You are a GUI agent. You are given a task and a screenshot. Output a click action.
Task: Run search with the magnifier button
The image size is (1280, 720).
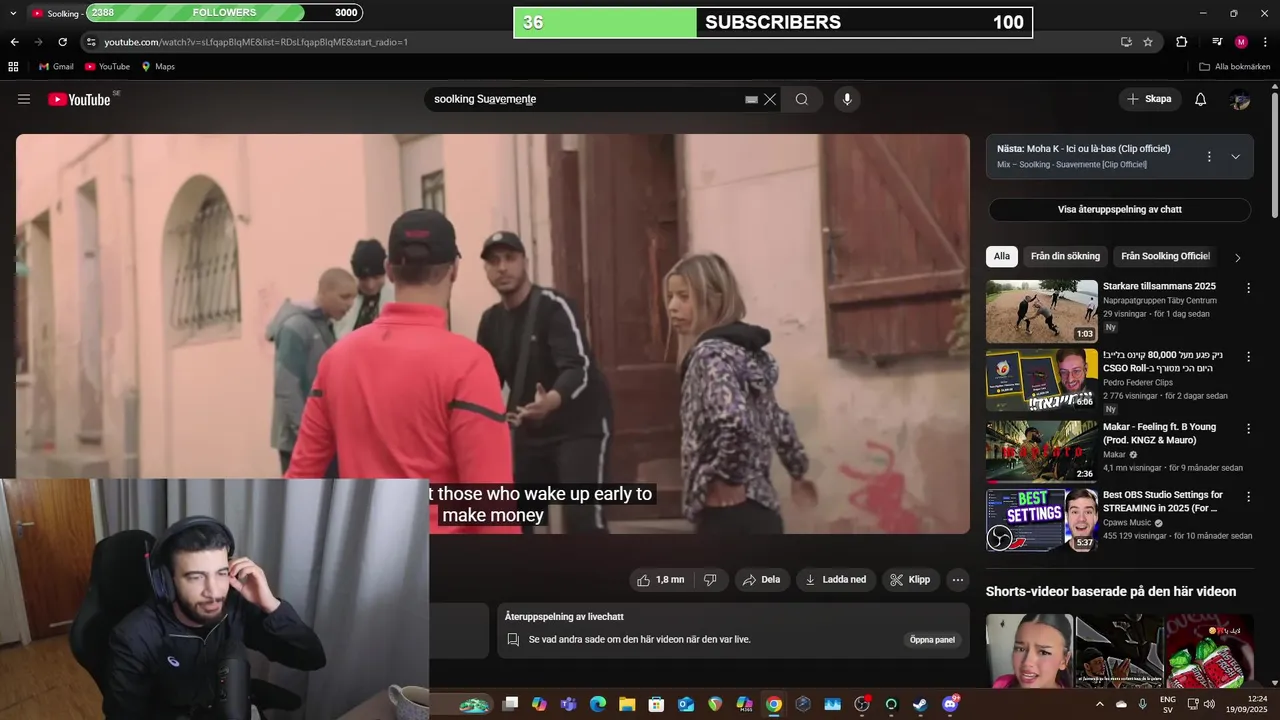[x=802, y=99]
